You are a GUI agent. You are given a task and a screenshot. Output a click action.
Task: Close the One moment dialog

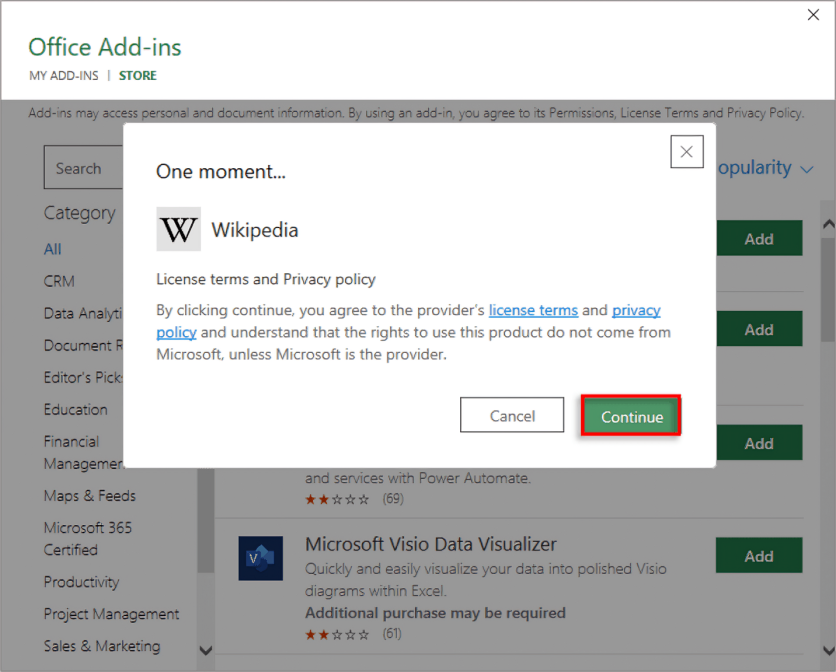(687, 152)
